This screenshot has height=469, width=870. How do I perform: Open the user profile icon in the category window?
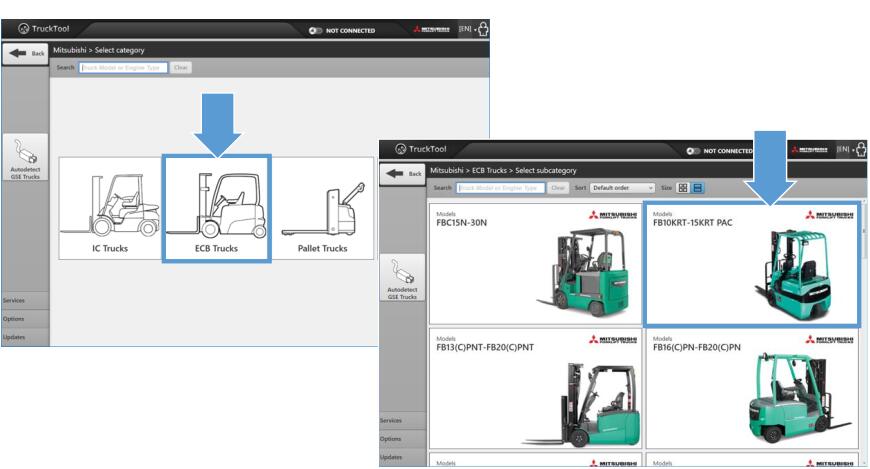tap(483, 29)
